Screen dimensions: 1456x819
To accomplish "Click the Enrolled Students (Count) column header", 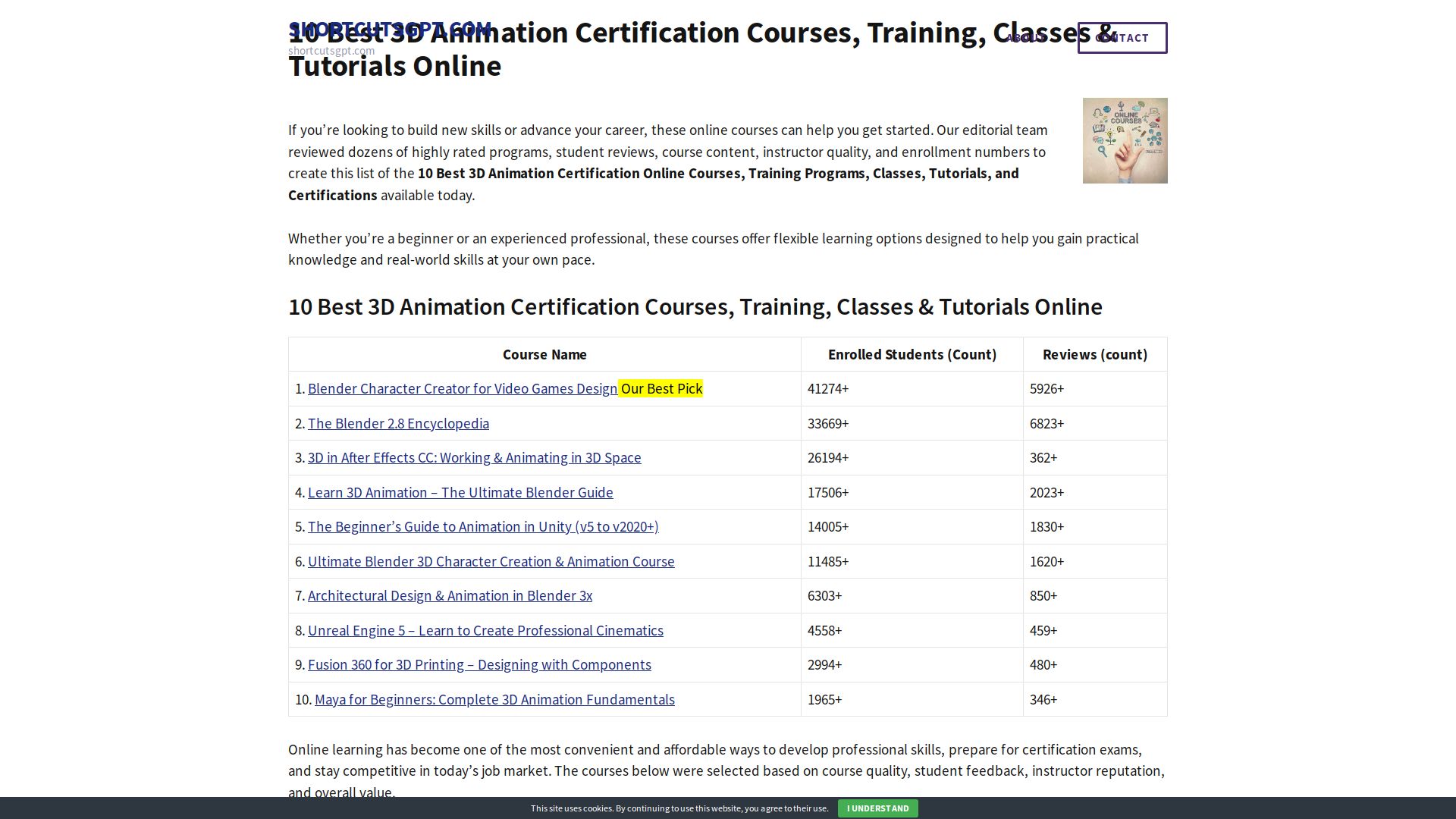I will coord(912,355).
